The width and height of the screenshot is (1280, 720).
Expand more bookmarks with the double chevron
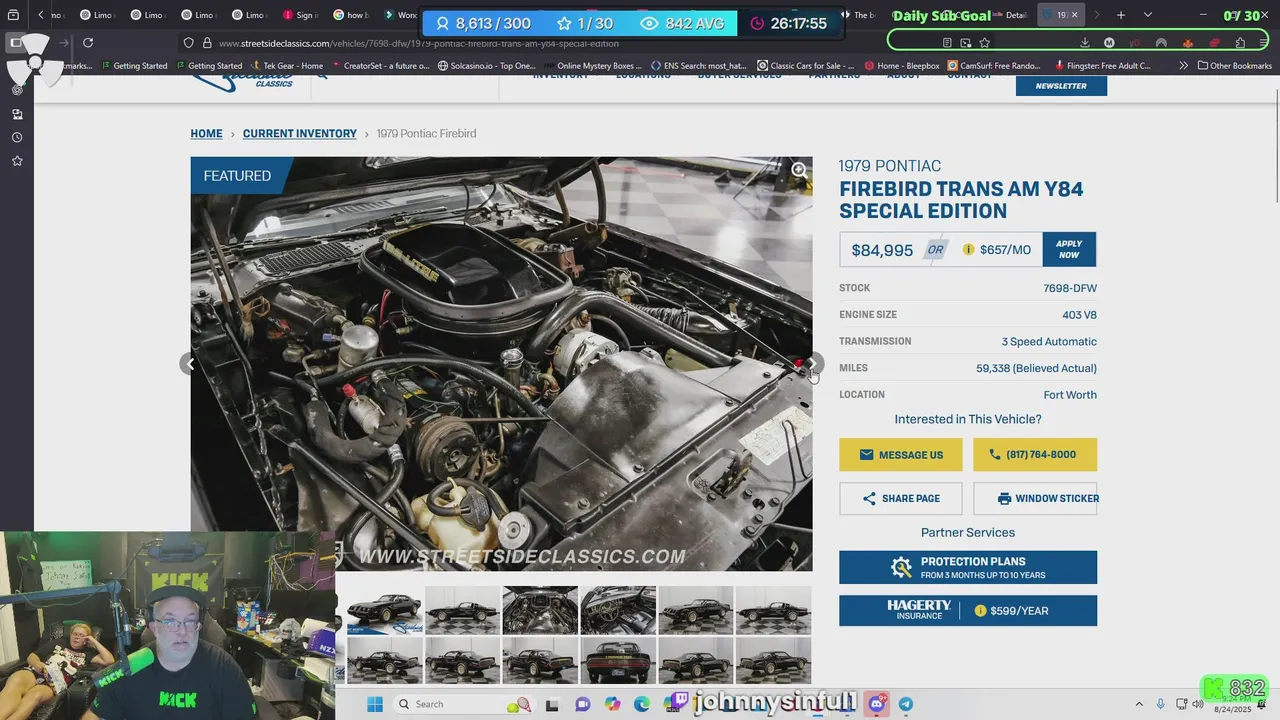click(1184, 66)
